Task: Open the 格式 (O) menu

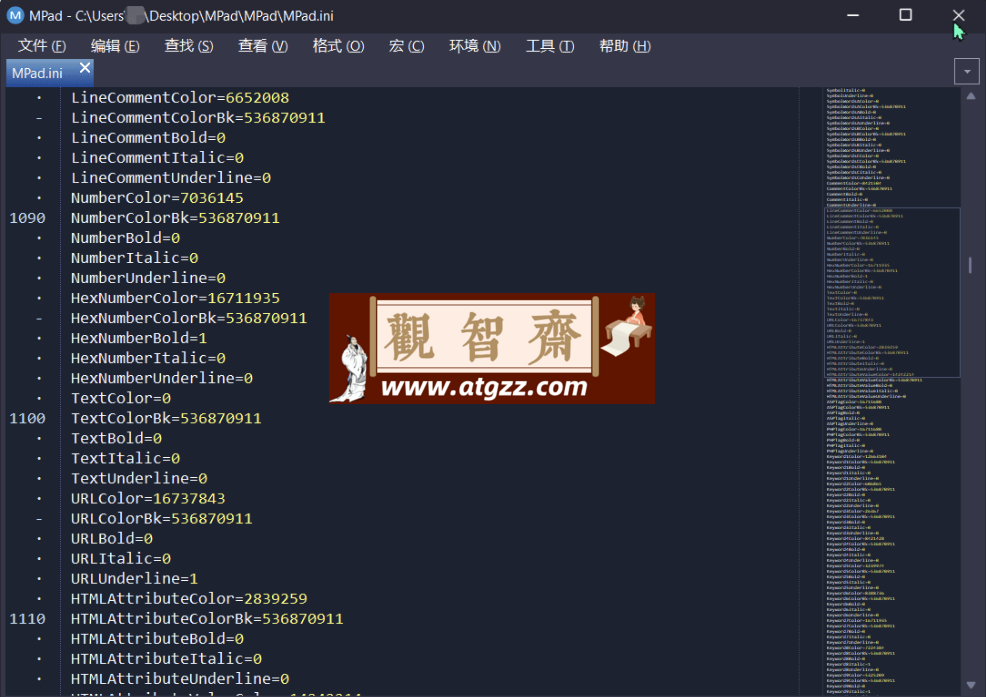Action: (338, 46)
